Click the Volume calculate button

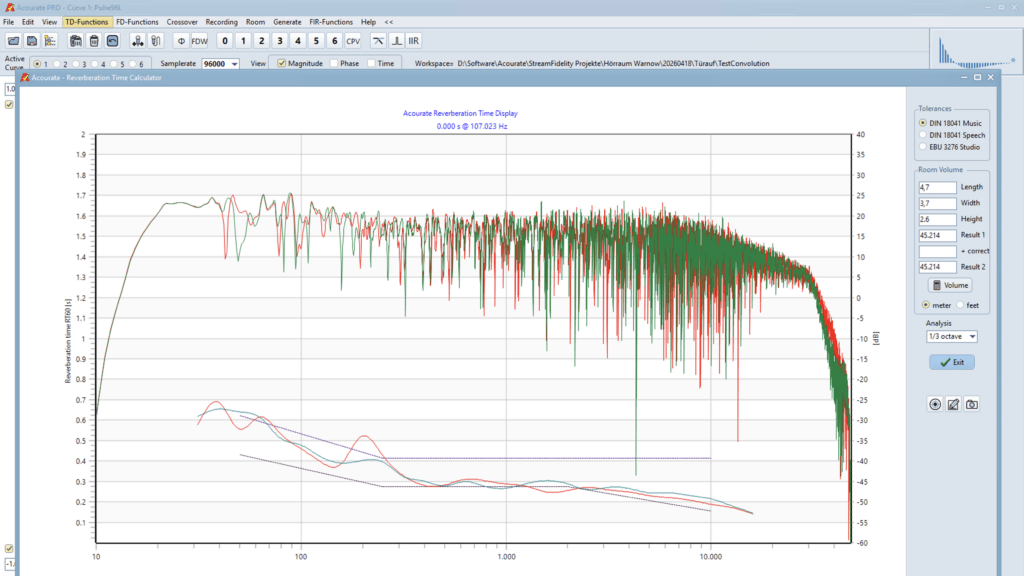(949, 285)
